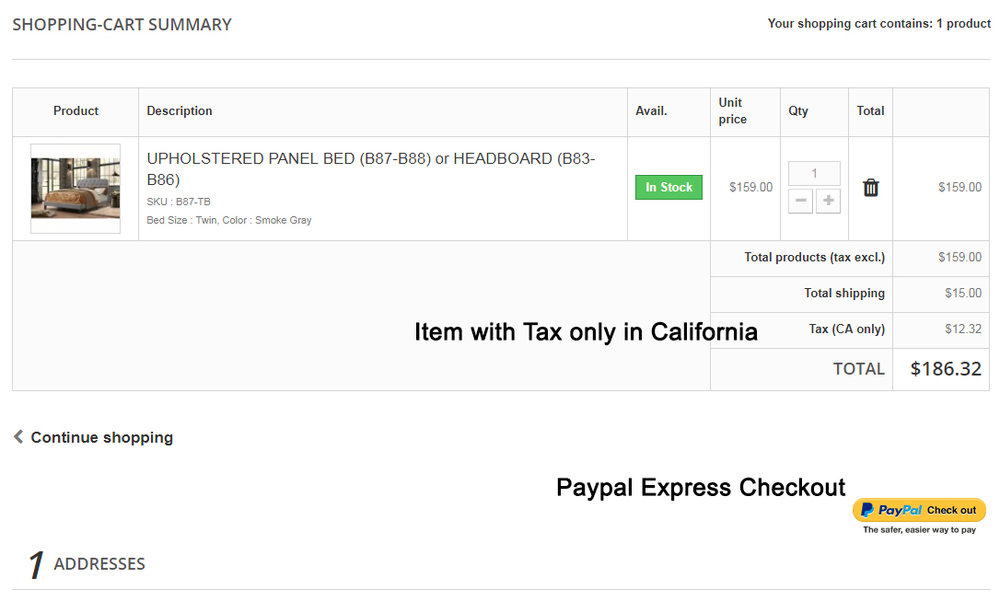Select Continue shopping
This screenshot has width=1000, height=601.
tap(100, 437)
